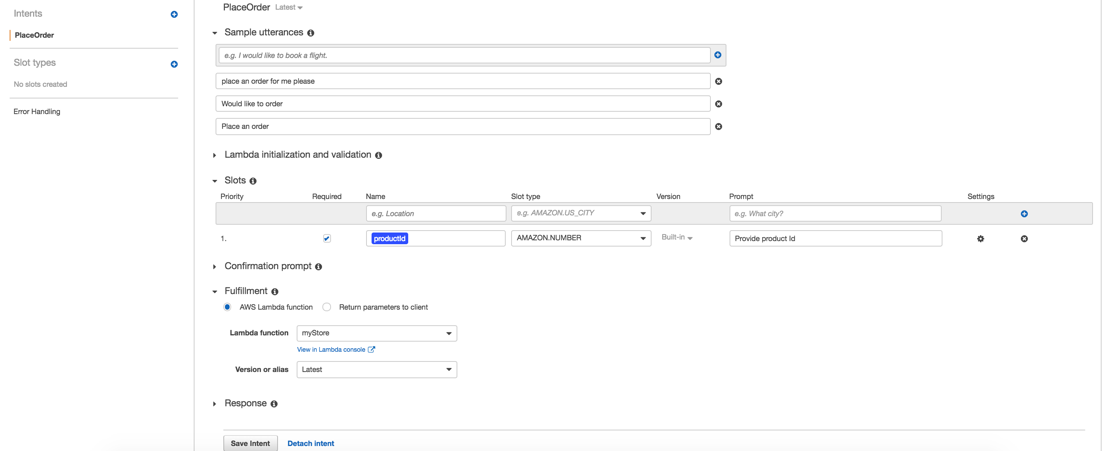Image resolution: width=1105 pixels, height=451 pixels.
Task: Select AWS Lambda function fulfillment option
Action: 228,307
